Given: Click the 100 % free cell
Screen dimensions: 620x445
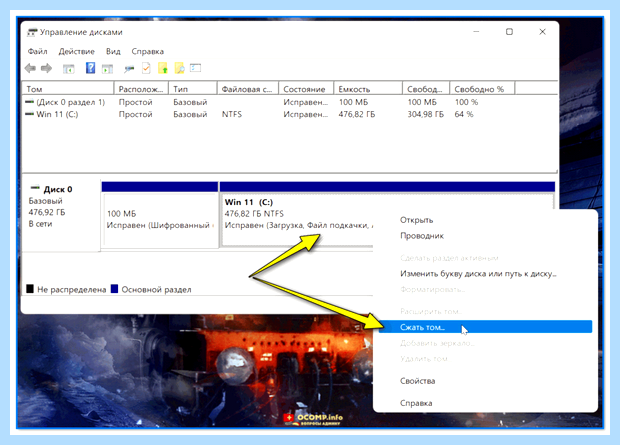Looking at the screenshot, I should point(466,102).
